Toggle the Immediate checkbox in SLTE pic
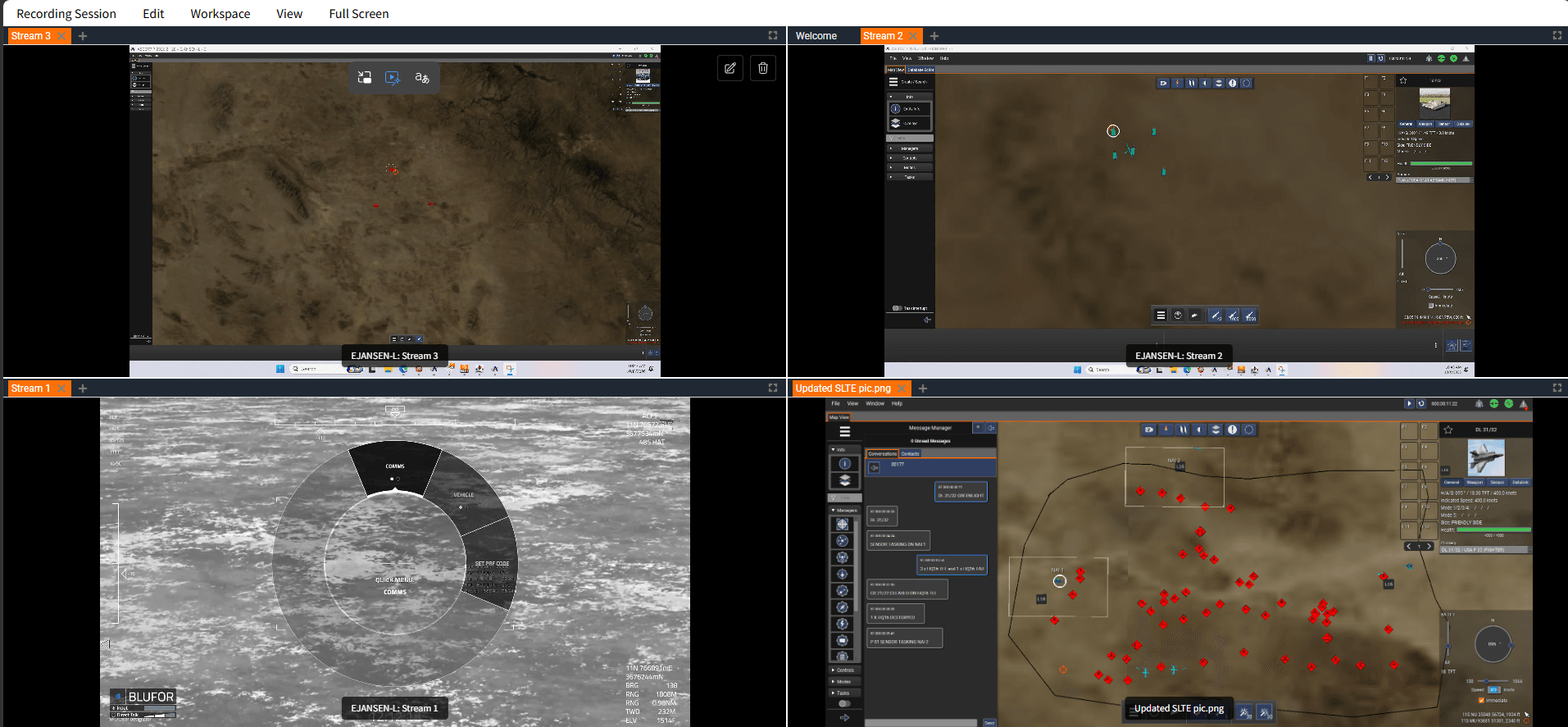Screen dimensions: 1568x727 point(1481,700)
